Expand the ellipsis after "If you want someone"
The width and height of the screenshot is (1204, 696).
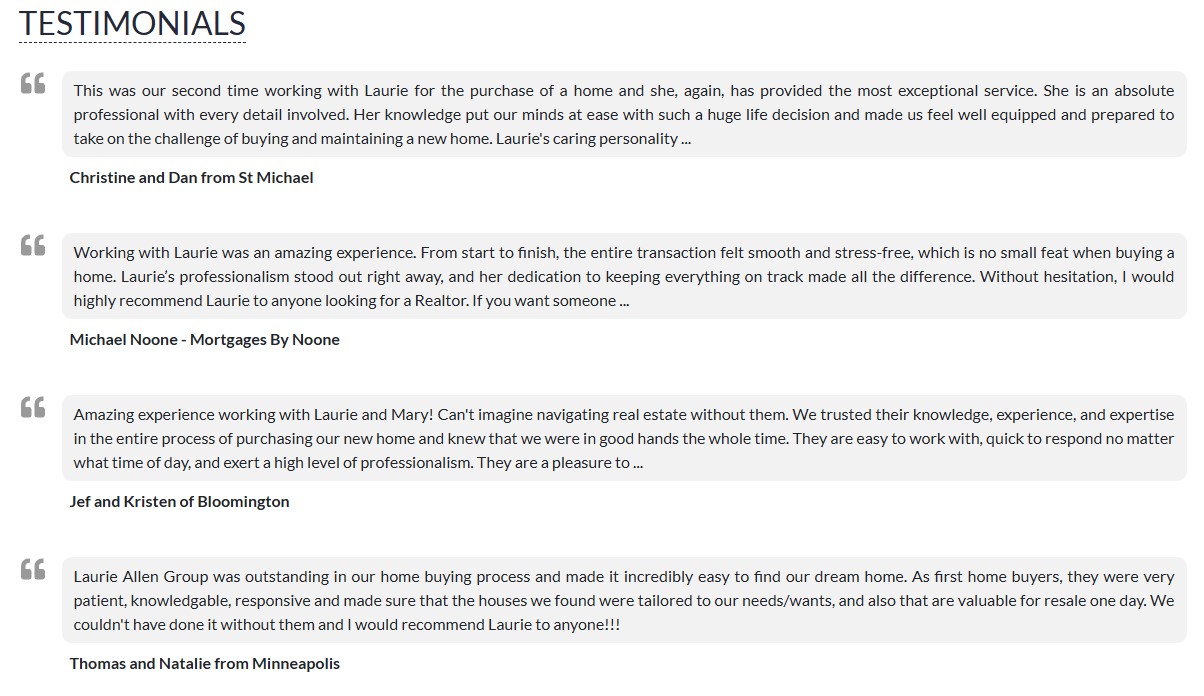624,301
